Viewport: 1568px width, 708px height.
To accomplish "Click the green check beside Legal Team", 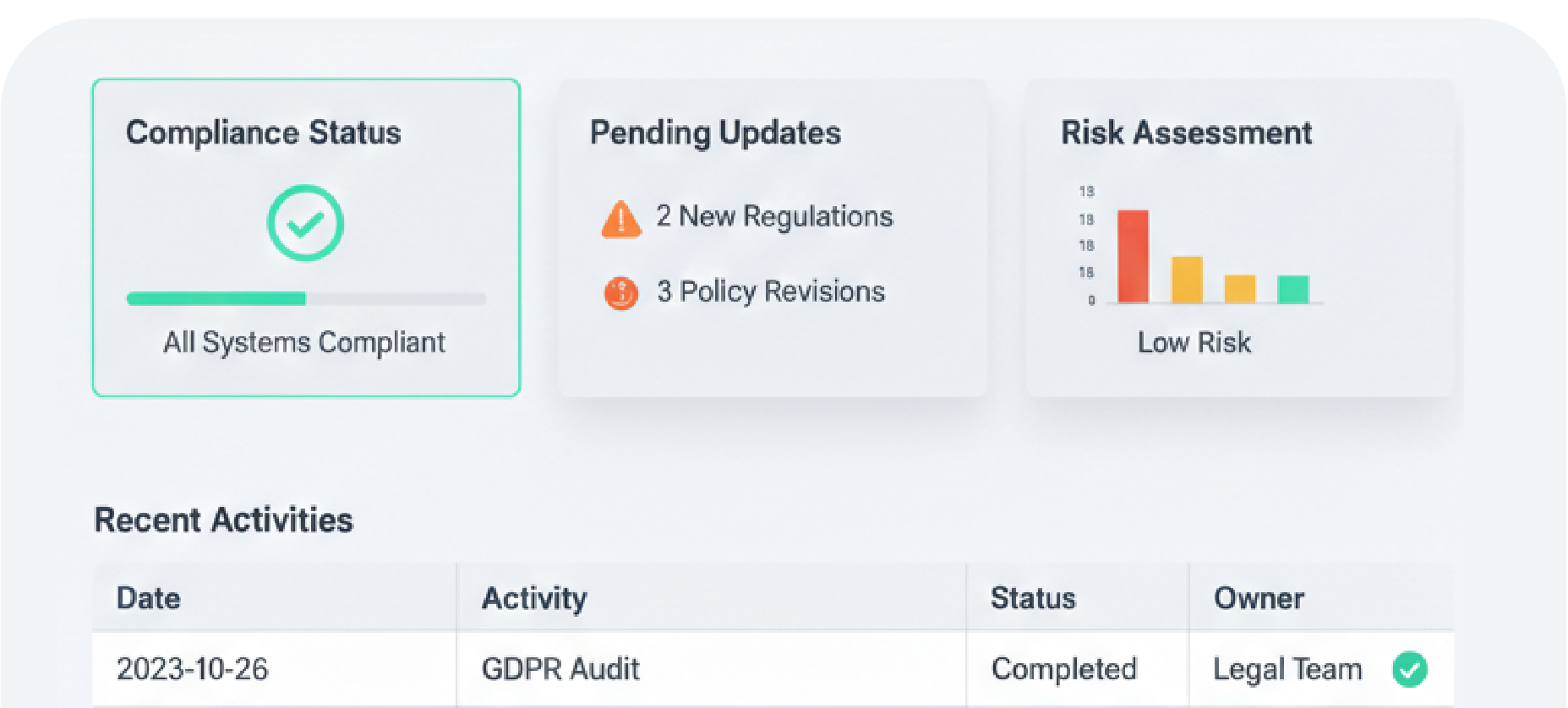I will 1409,669.
